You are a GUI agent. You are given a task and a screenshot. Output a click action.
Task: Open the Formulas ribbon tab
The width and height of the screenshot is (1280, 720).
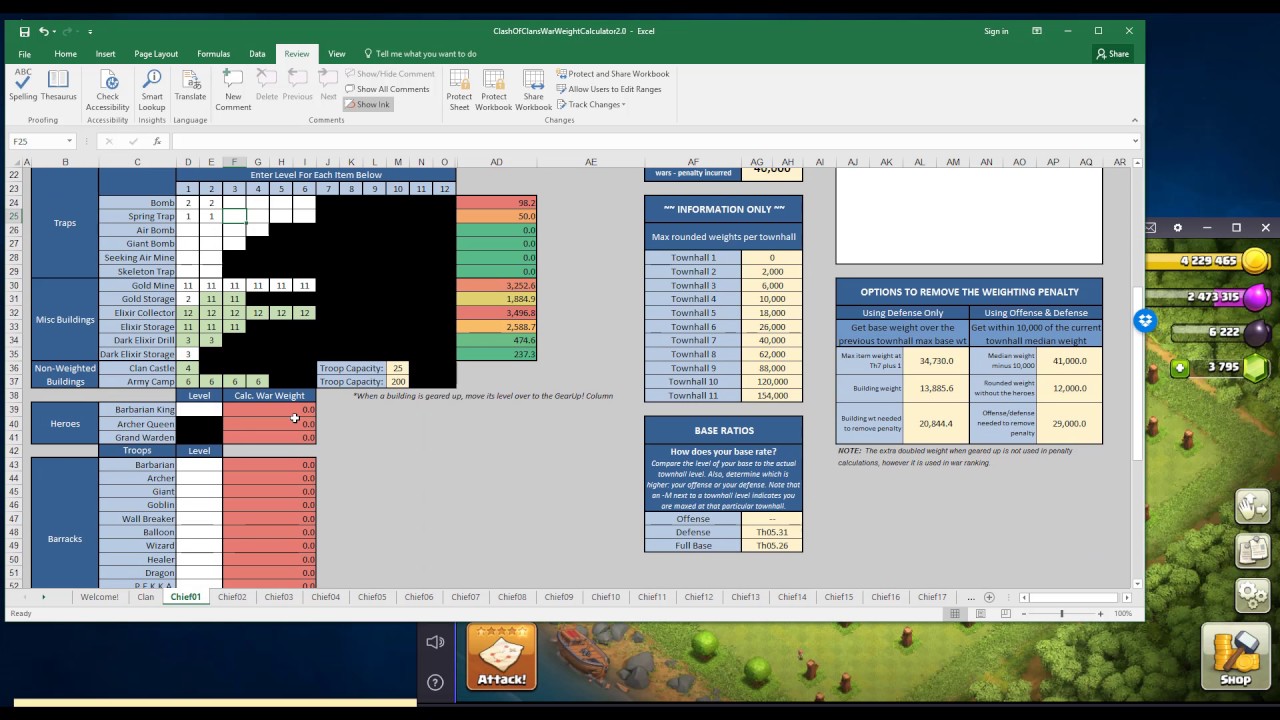coord(213,54)
